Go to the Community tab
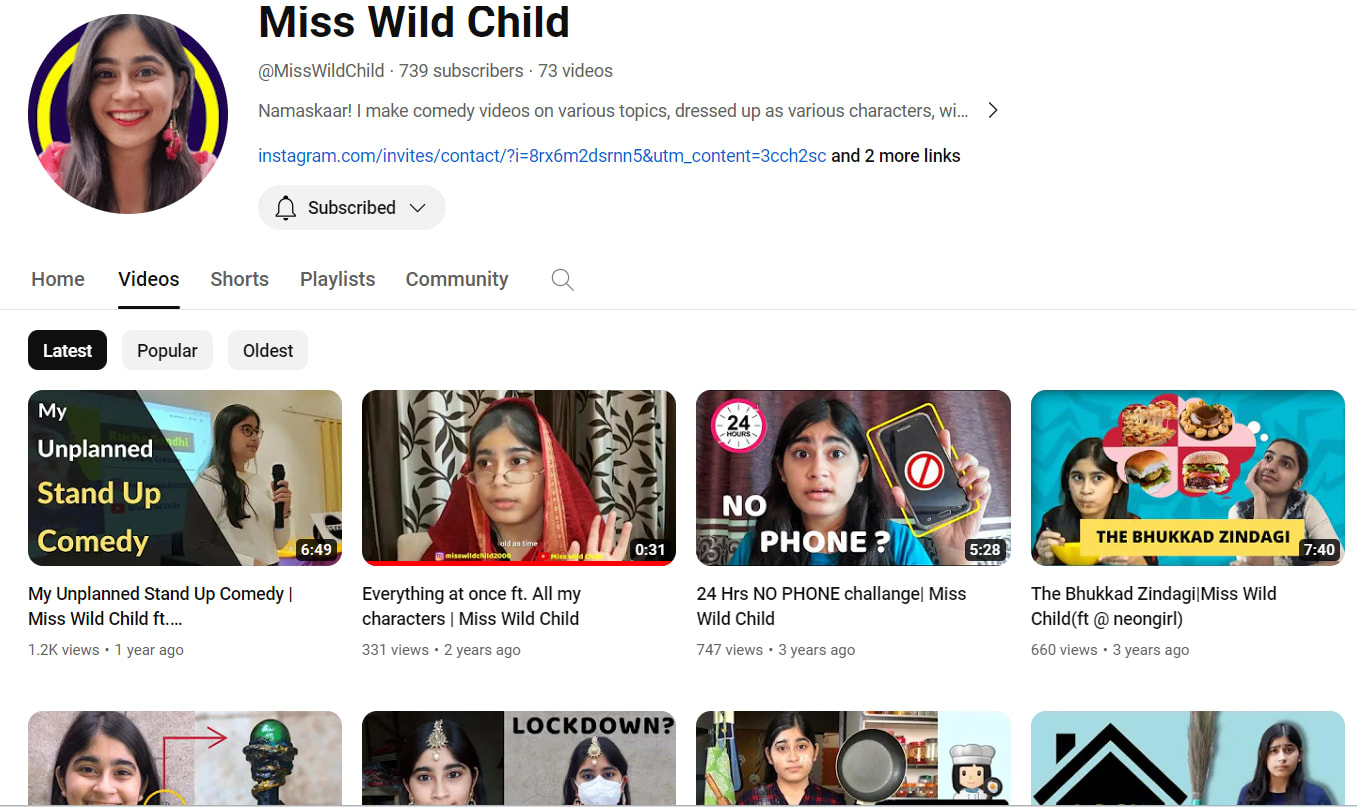1357x807 pixels. pos(457,280)
